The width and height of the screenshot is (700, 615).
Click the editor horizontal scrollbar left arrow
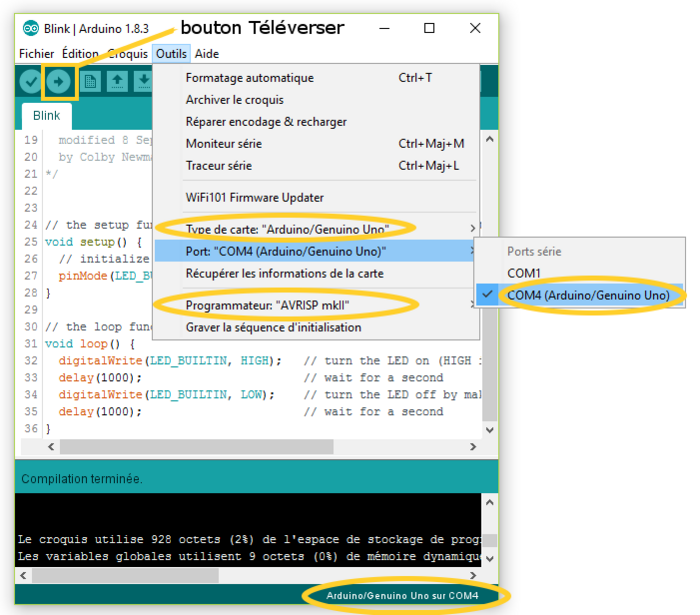pos(51,447)
